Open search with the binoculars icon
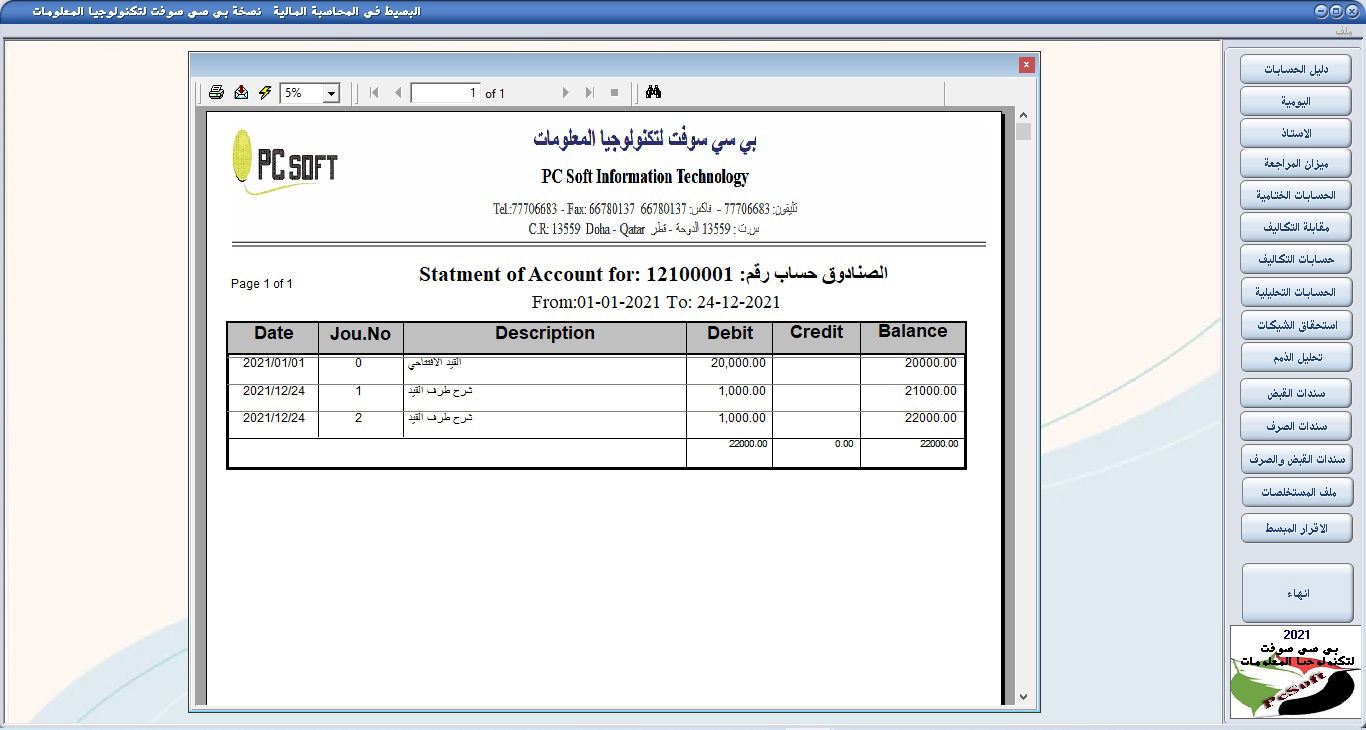 tap(652, 91)
